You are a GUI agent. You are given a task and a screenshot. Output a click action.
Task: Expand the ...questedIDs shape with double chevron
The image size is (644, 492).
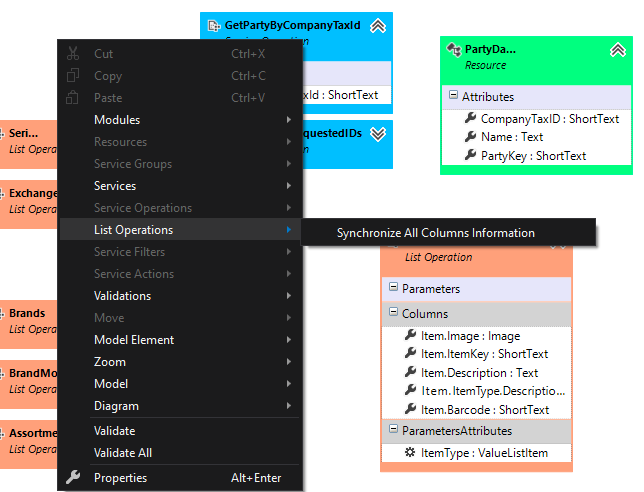click(378, 134)
